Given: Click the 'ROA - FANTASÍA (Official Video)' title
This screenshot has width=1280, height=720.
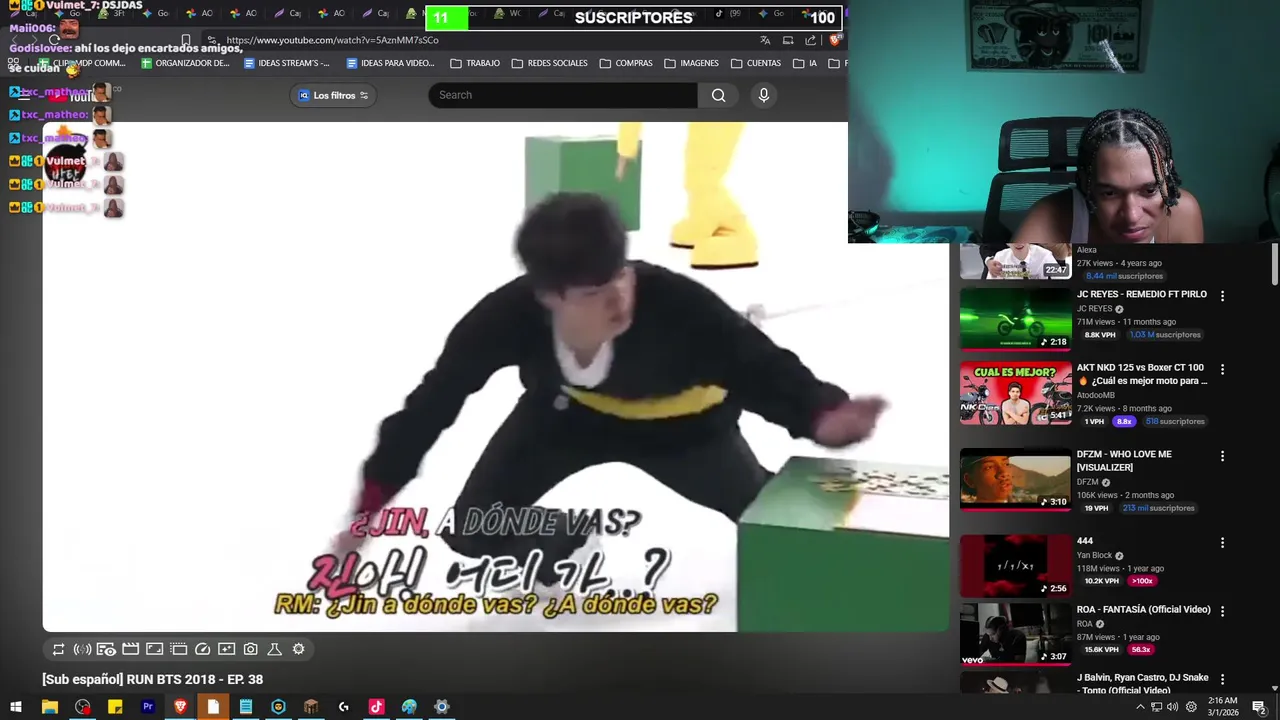Looking at the screenshot, I should [x=1144, y=609].
